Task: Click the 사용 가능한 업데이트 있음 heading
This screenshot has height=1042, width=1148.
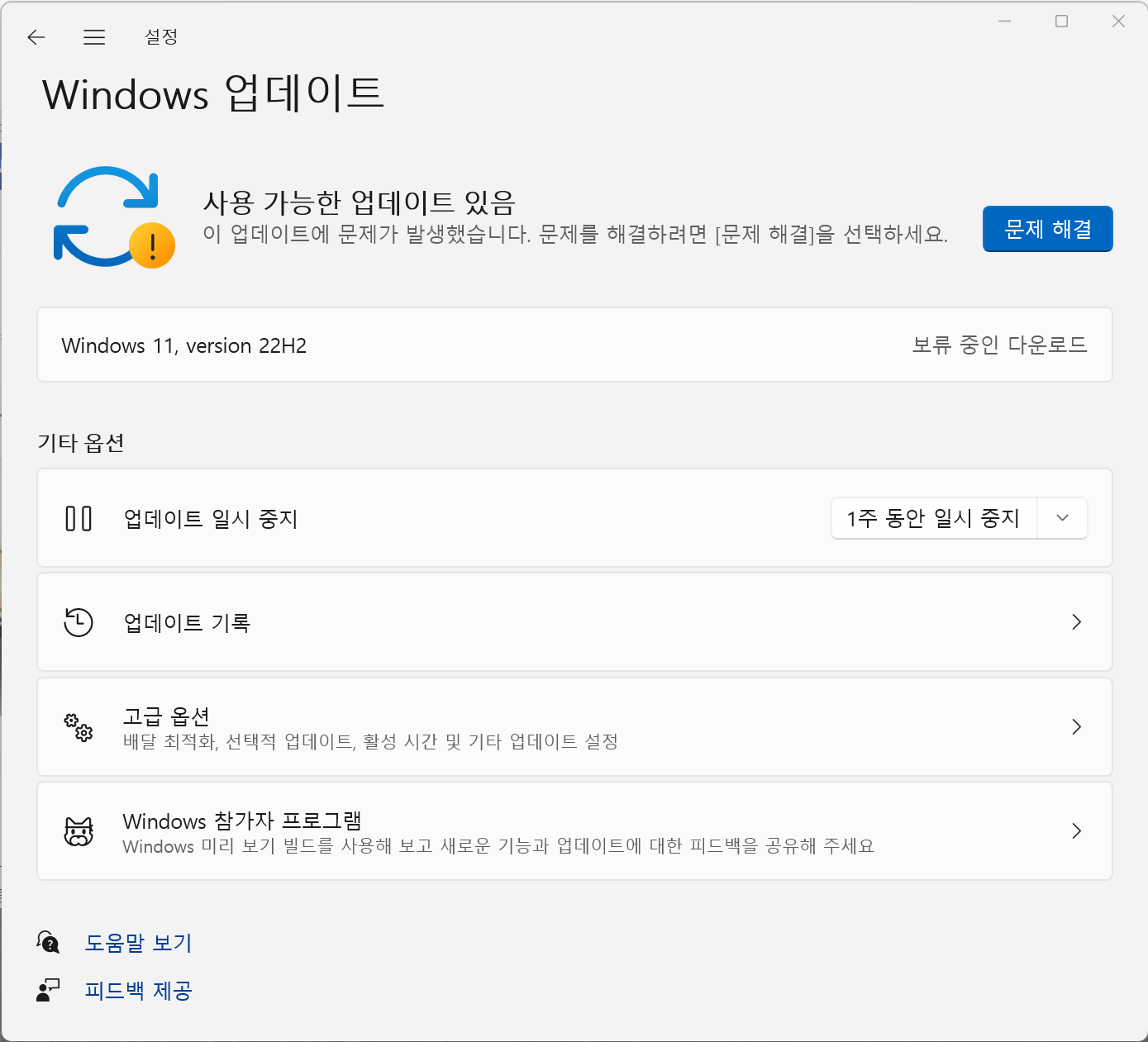Action: (360, 202)
